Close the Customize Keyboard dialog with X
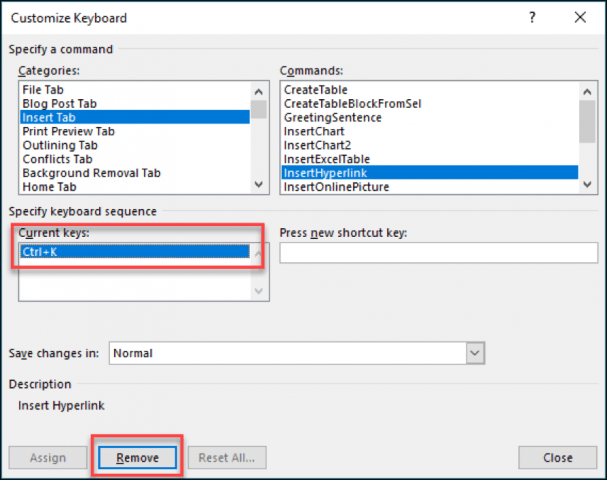Image resolution: width=607 pixels, height=480 pixels. (580, 17)
